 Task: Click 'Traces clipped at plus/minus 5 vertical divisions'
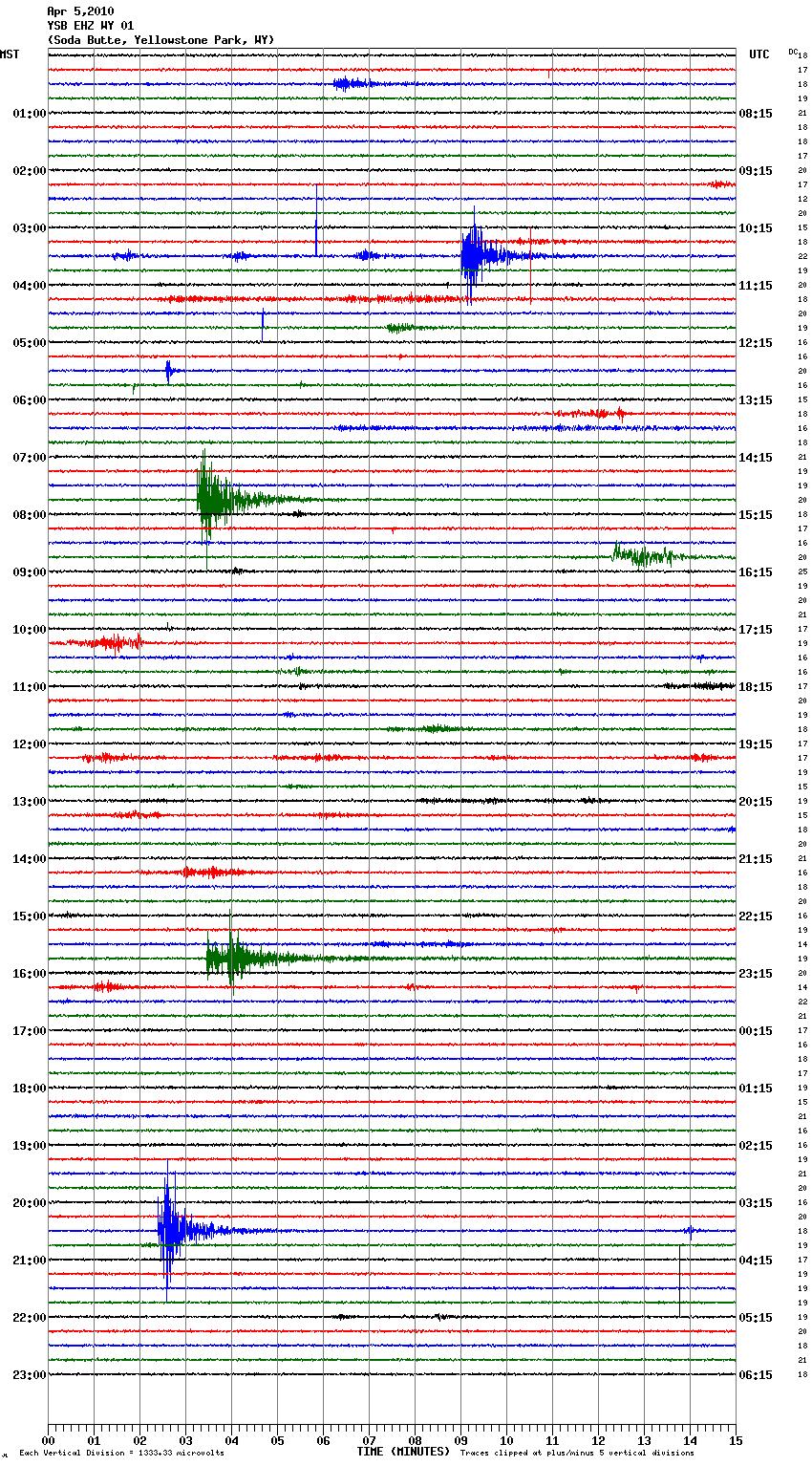coord(577,1454)
